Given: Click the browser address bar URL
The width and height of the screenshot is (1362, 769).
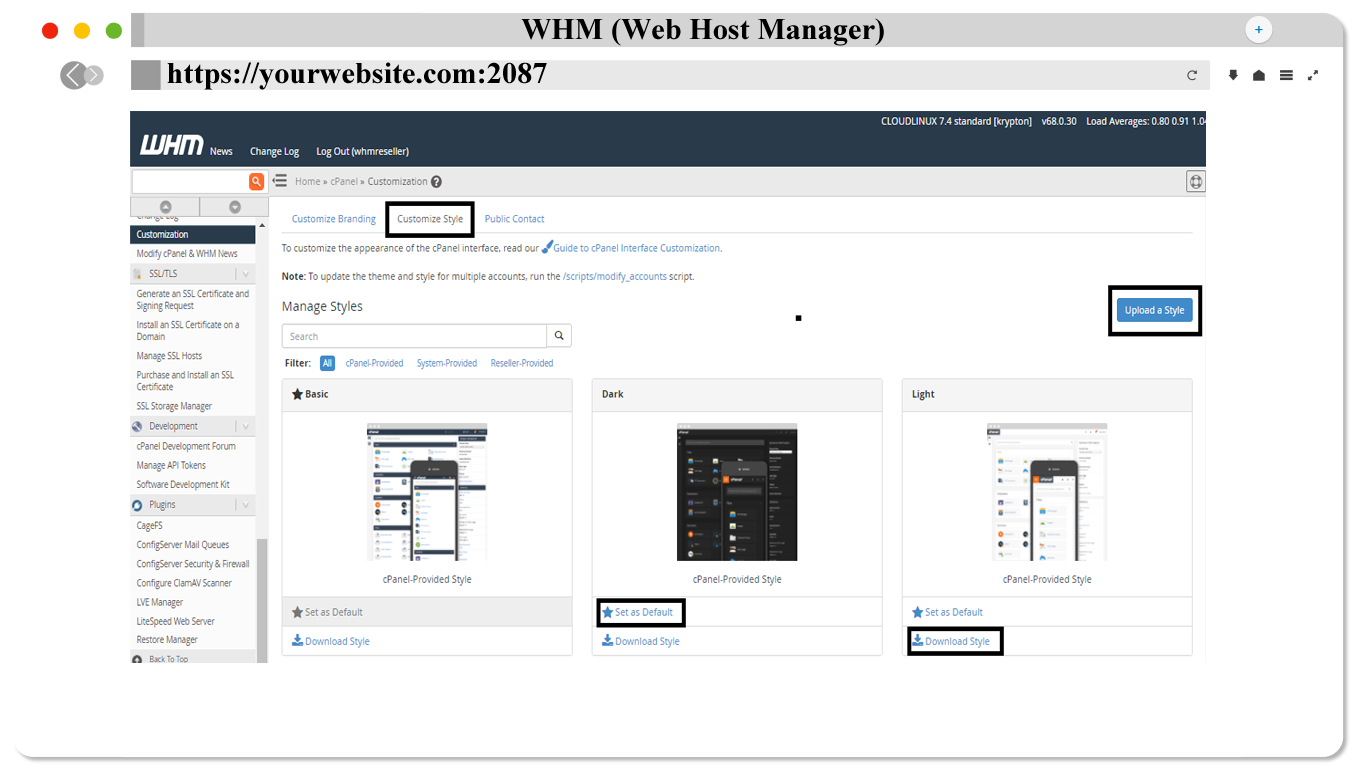Looking at the screenshot, I should (x=357, y=74).
